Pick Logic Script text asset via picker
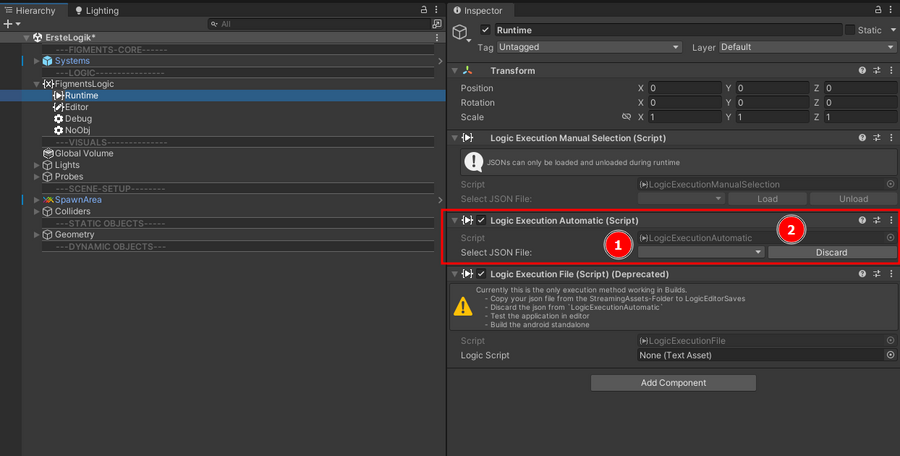Screen dimensions: 900x456 (x=890, y=355)
